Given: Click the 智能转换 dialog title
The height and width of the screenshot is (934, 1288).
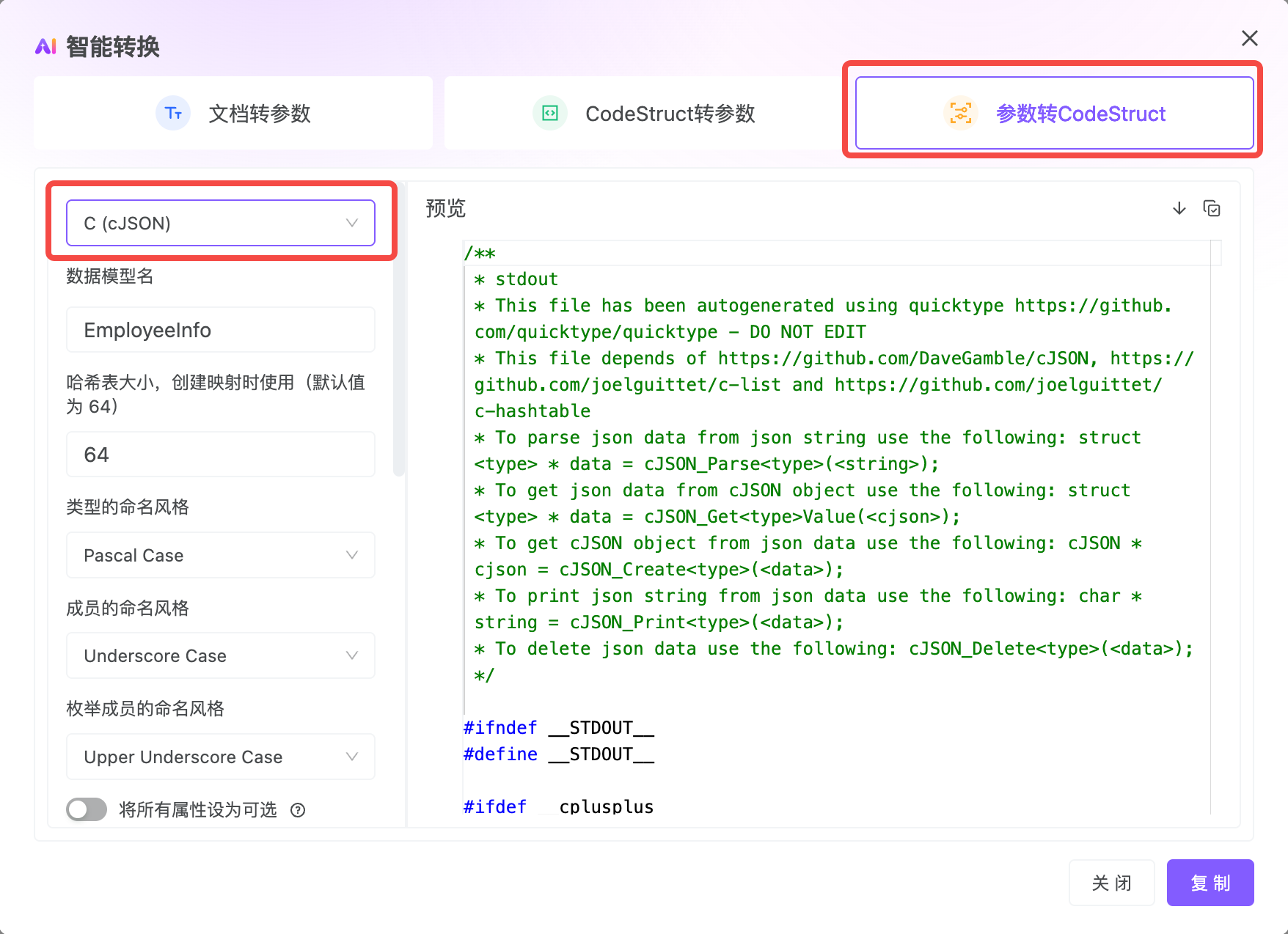Looking at the screenshot, I should [x=113, y=47].
